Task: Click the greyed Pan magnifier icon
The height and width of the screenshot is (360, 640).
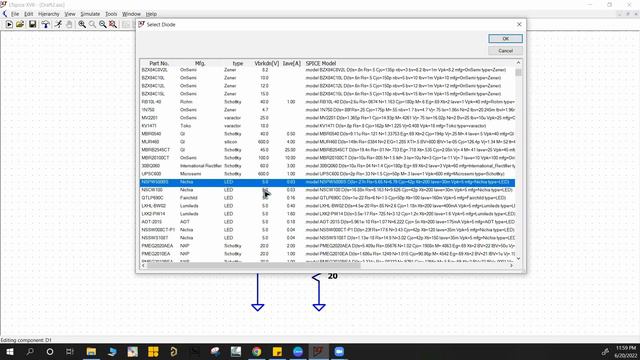Action: tap(93, 24)
